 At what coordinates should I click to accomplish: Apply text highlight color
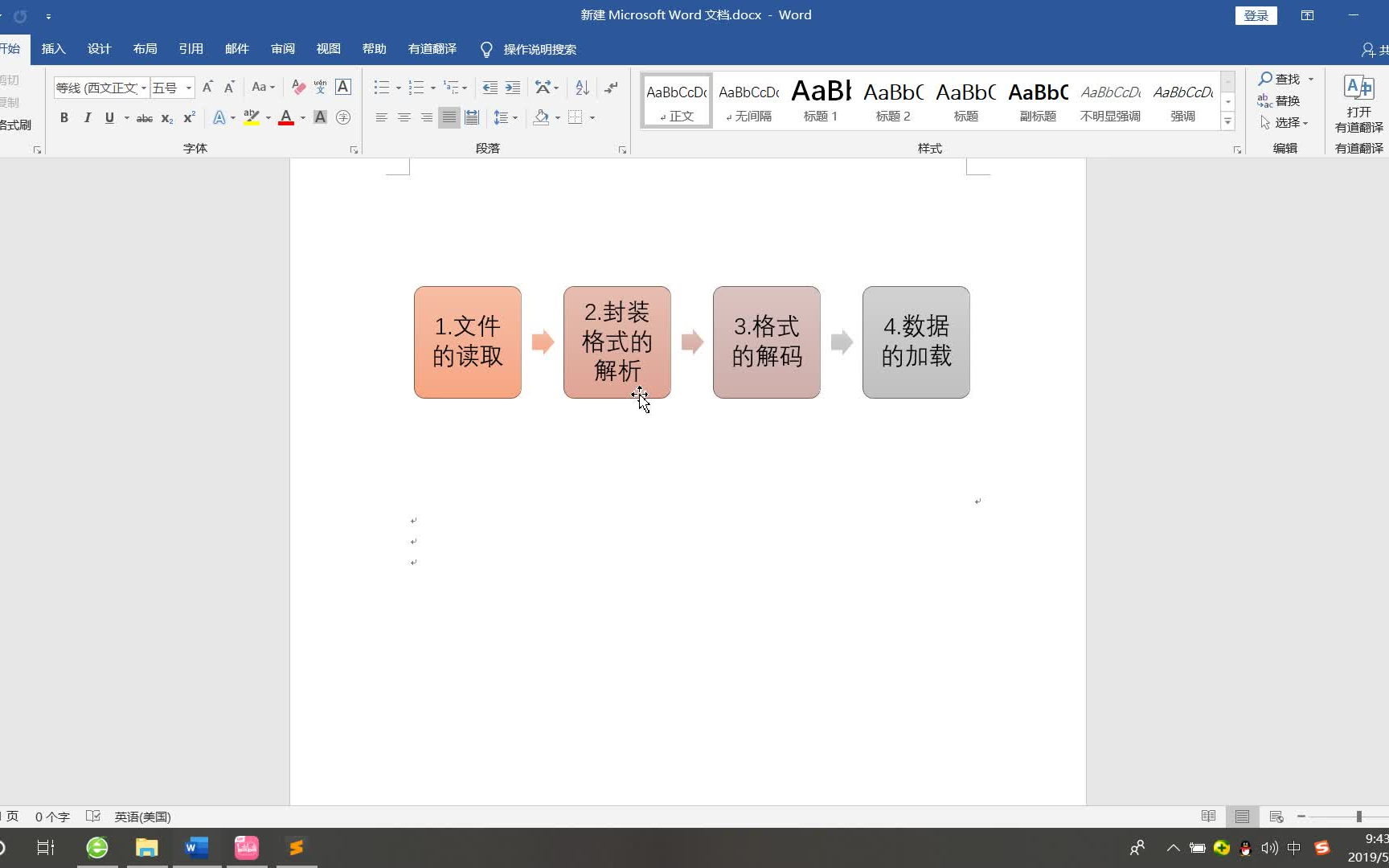click(252, 117)
